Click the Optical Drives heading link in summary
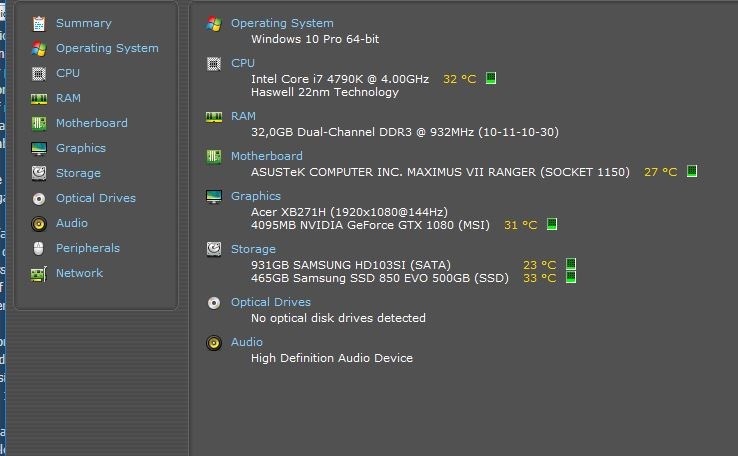The width and height of the screenshot is (738, 456). [271, 302]
